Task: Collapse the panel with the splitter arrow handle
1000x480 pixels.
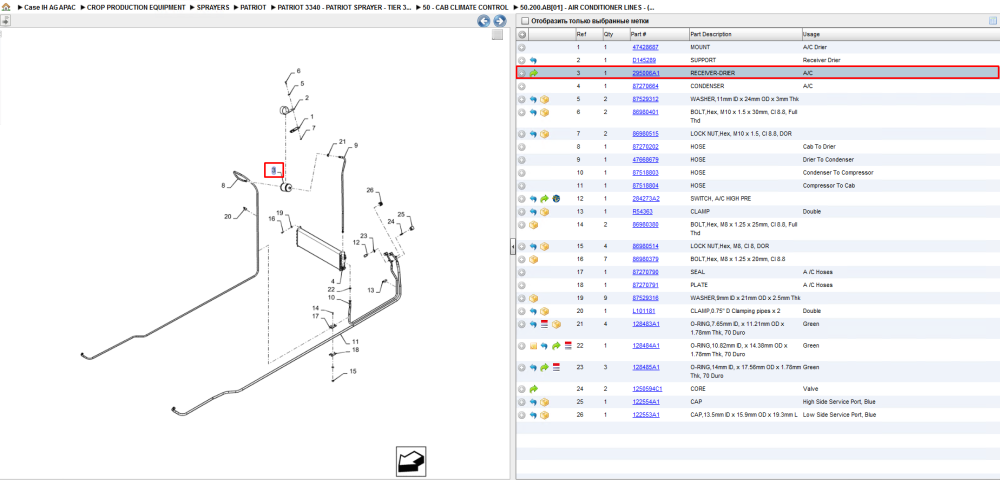Action: [512, 247]
